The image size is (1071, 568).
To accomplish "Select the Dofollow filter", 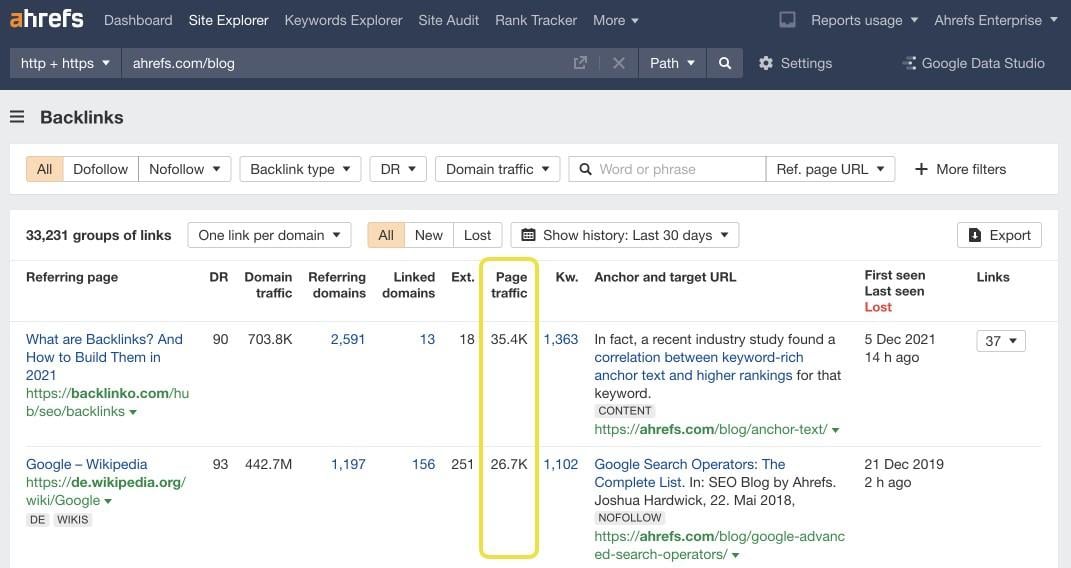I will pos(100,169).
